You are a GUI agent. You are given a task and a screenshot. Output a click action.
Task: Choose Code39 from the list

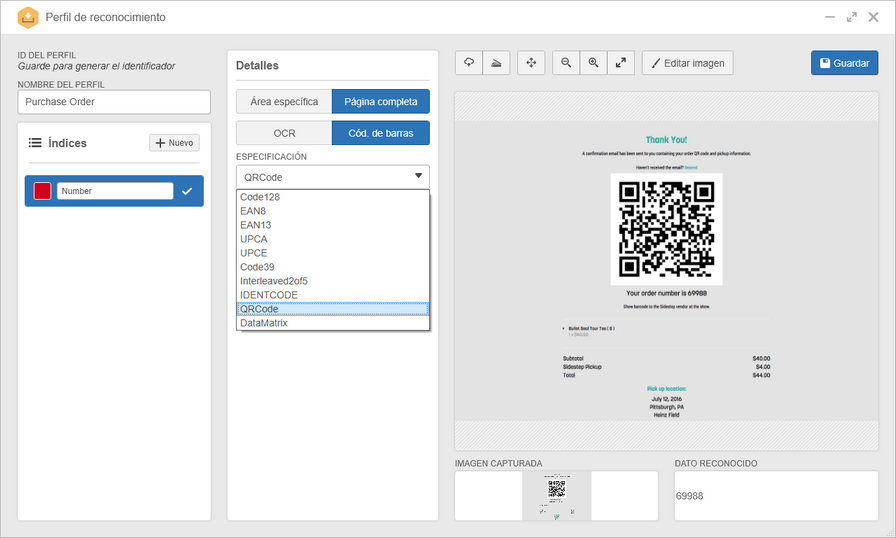pos(333,267)
